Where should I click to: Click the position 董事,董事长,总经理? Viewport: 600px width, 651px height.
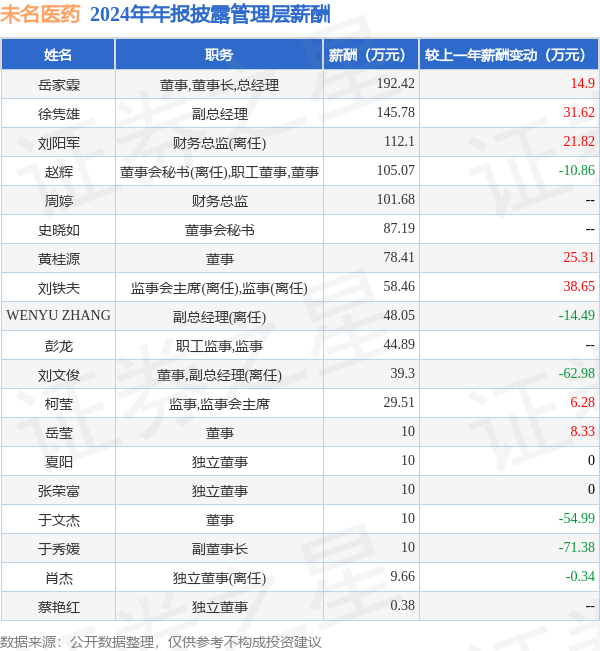(219, 85)
